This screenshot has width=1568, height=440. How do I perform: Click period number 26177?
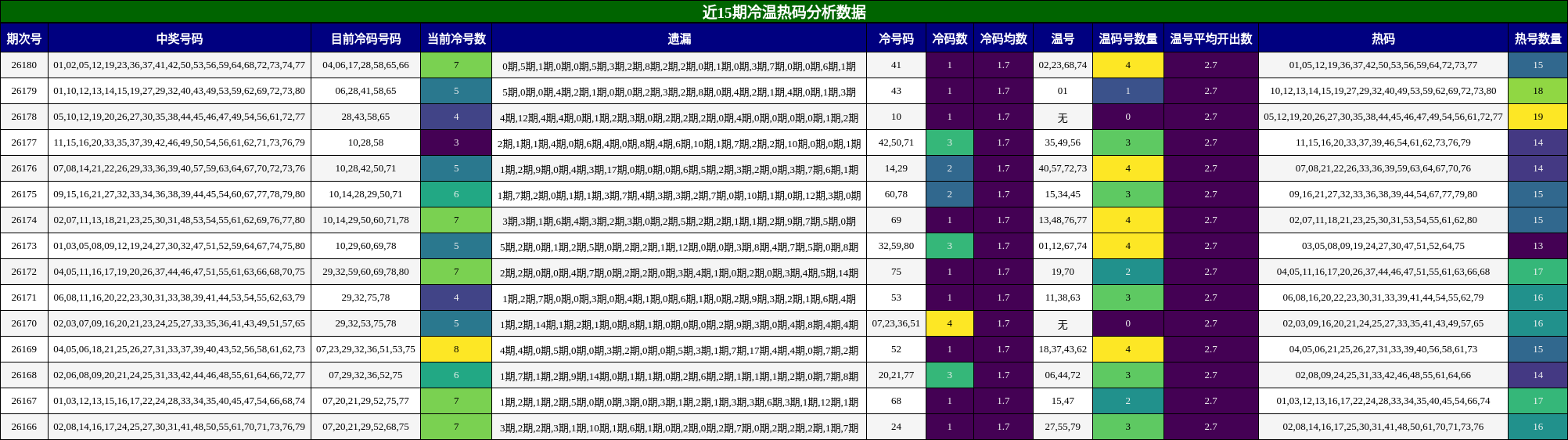click(x=24, y=142)
